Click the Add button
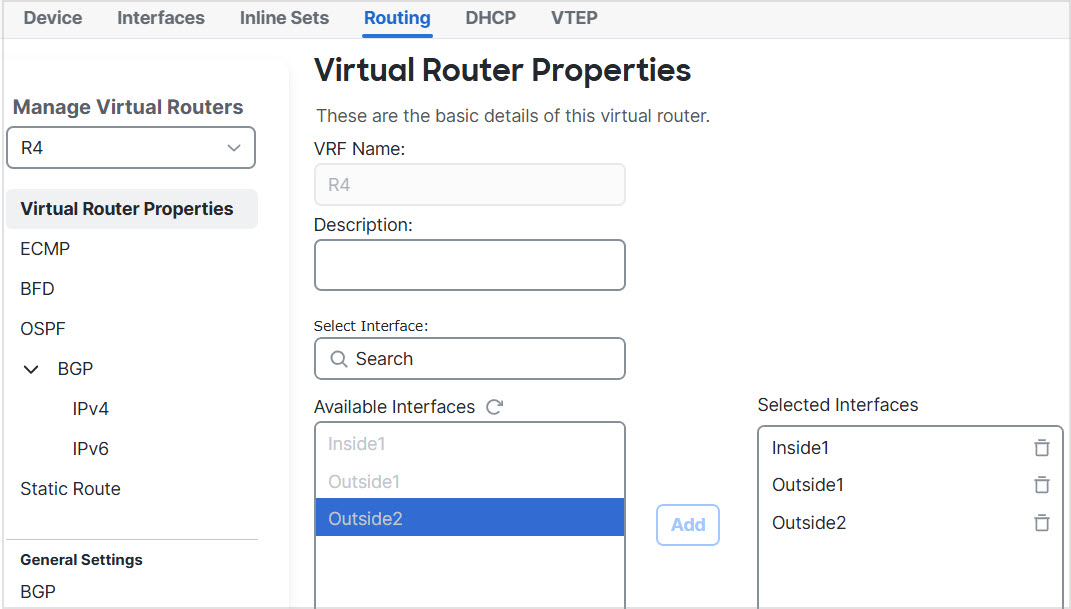The width and height of the screenshot is (1071, 609). 687,525
